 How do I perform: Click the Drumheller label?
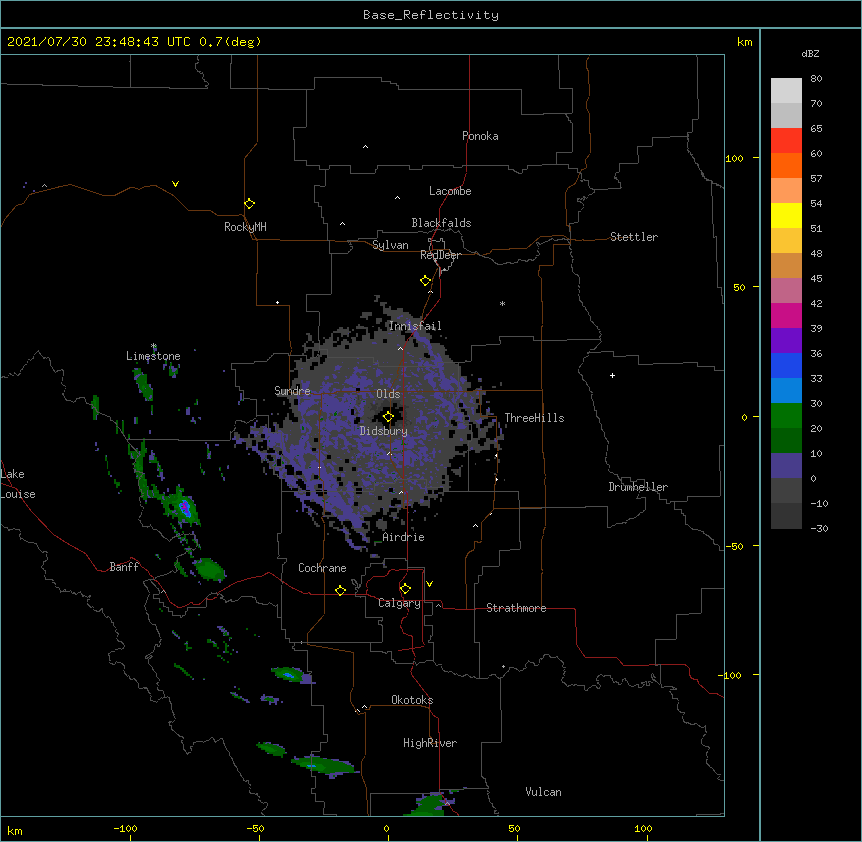tap(638, 487)
